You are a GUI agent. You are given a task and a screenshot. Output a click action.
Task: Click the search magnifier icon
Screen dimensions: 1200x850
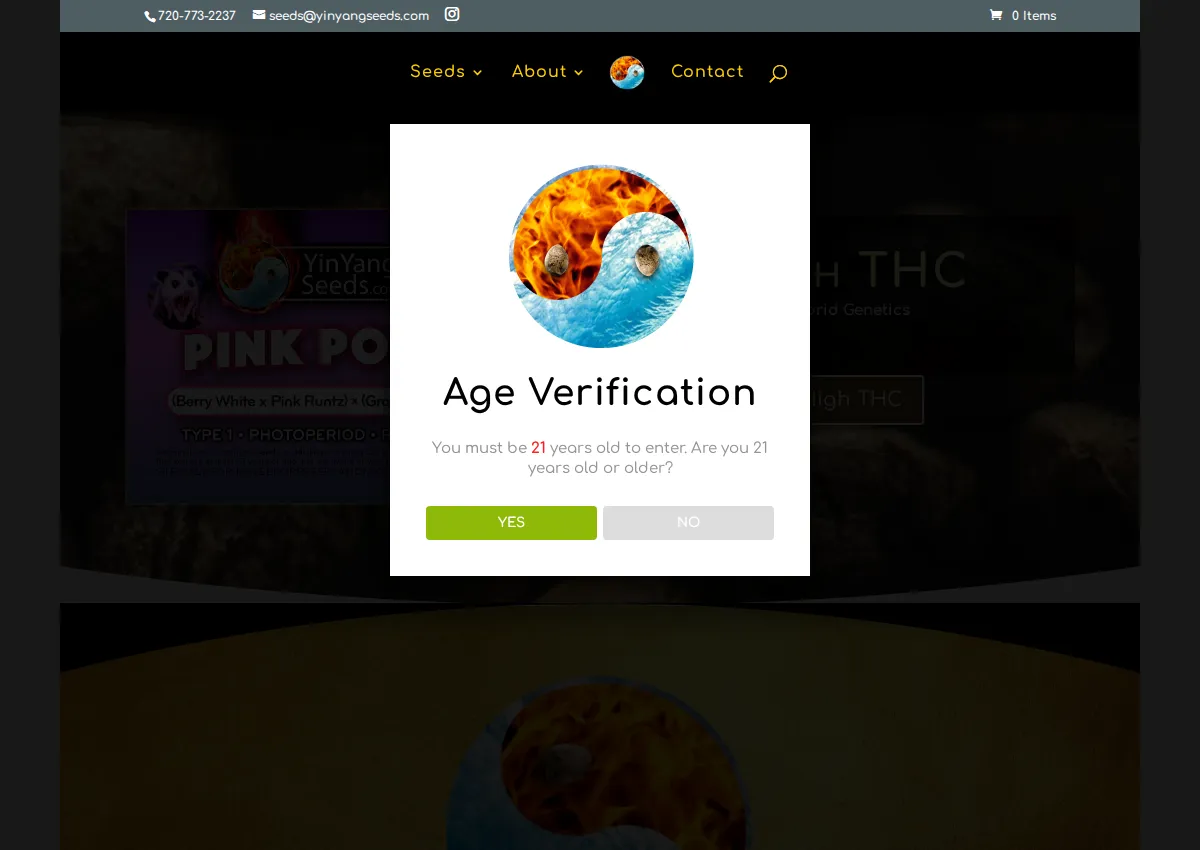[778, 73]
